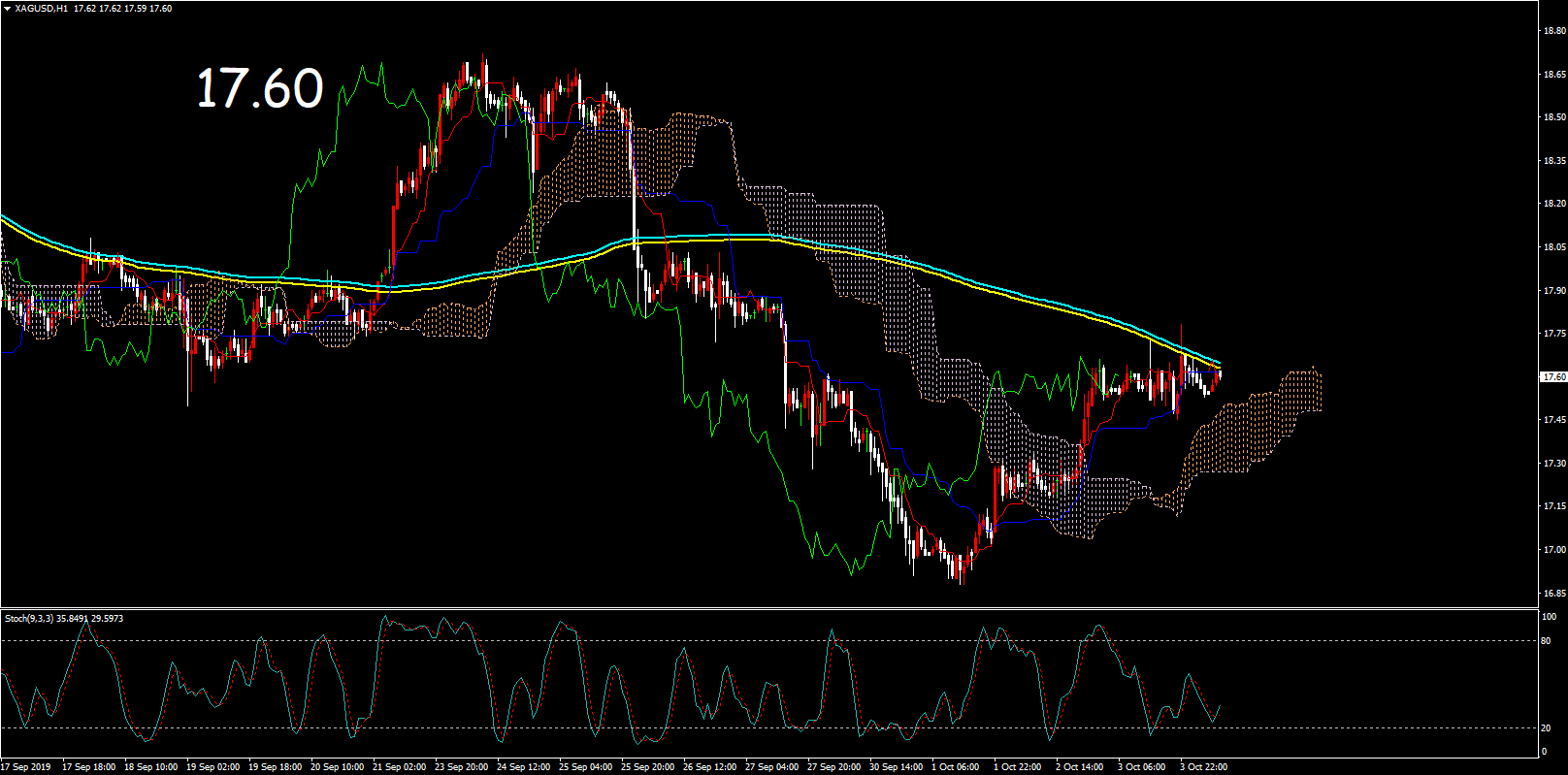
Task: Click the 1 Oct 22:00 time label
Action: (x=1018, y=767)
